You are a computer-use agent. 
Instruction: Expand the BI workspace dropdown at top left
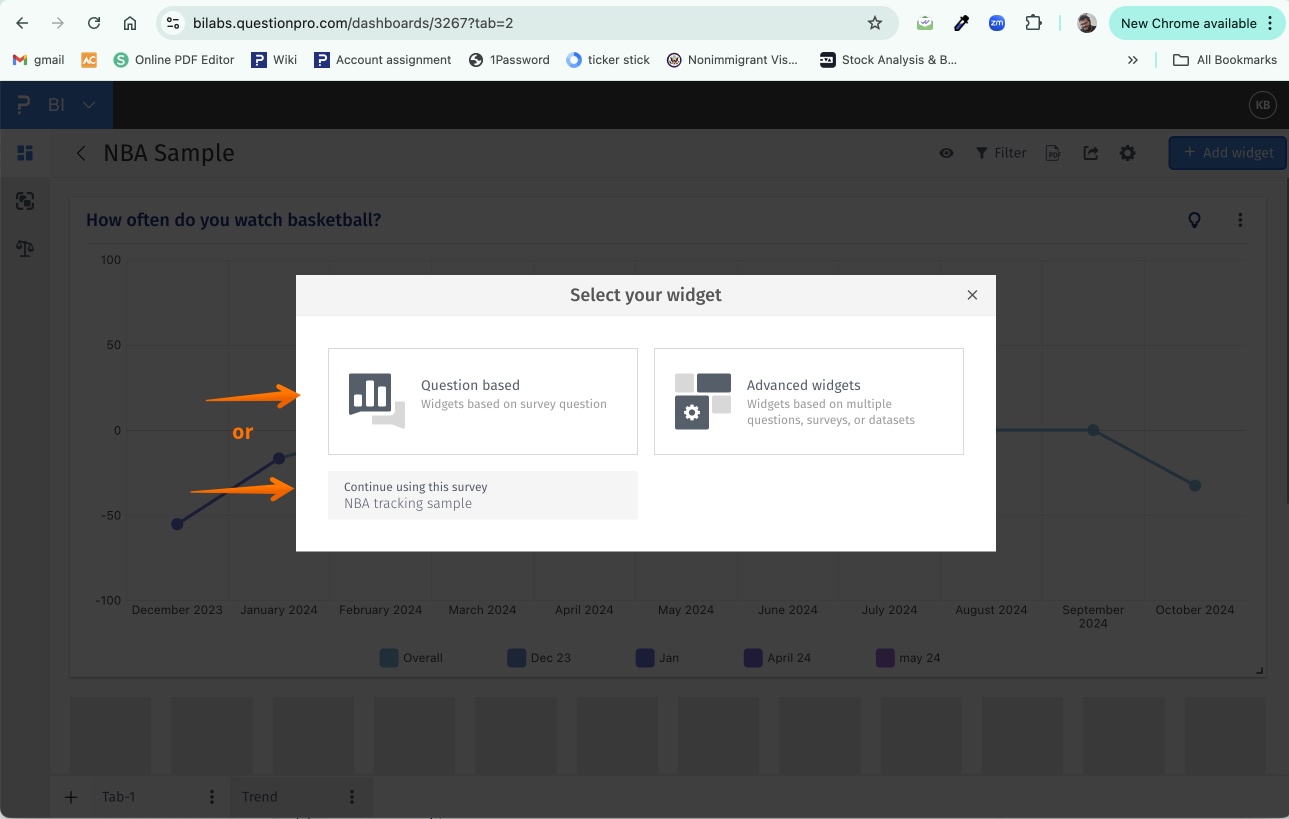pos(87,104)
